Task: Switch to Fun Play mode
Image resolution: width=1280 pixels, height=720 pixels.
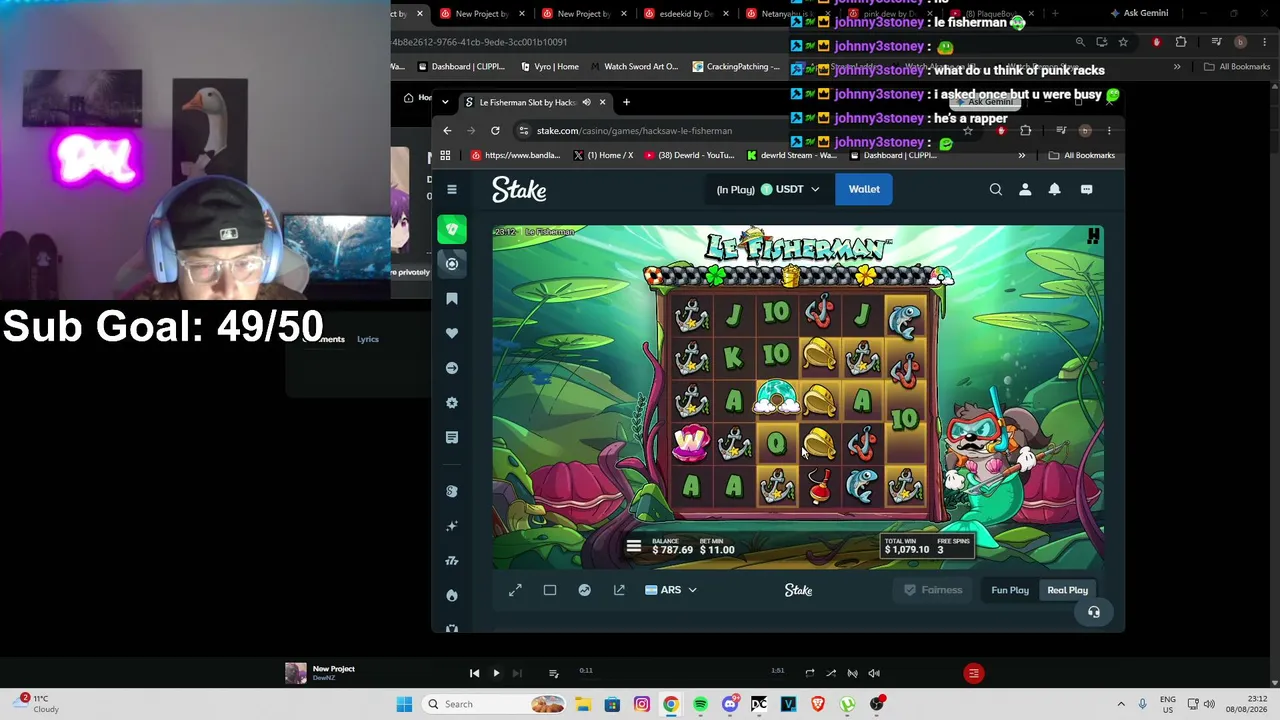Action: tap(1010, 590)
